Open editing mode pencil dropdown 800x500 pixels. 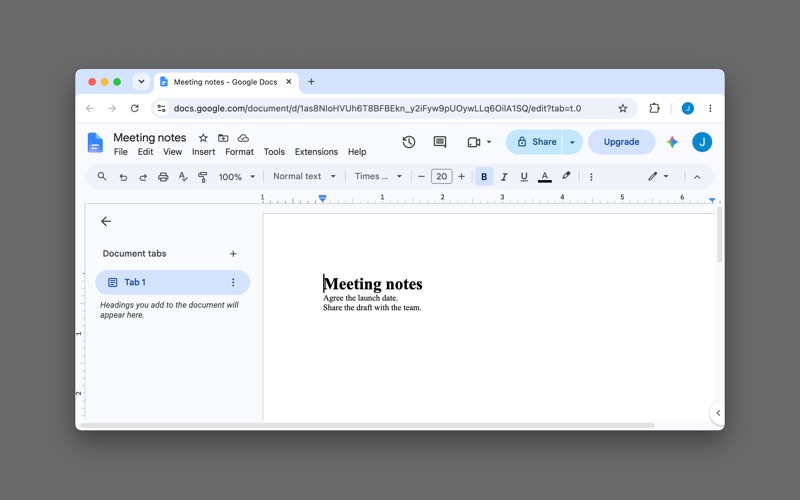(658, 177)
